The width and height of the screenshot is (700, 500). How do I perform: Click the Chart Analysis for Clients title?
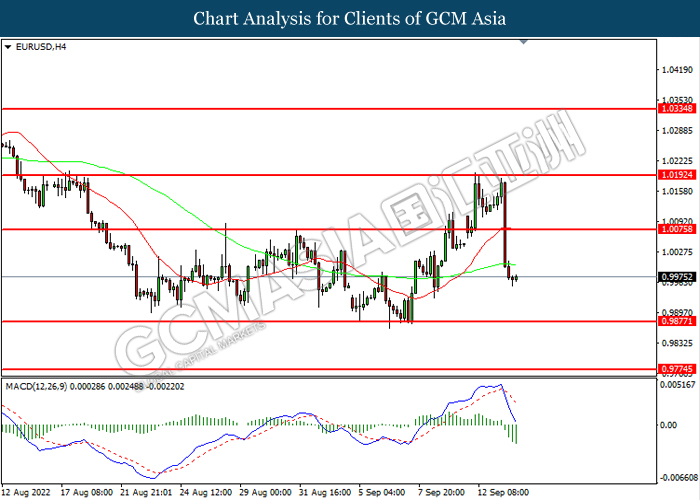[x=350, y=19]
